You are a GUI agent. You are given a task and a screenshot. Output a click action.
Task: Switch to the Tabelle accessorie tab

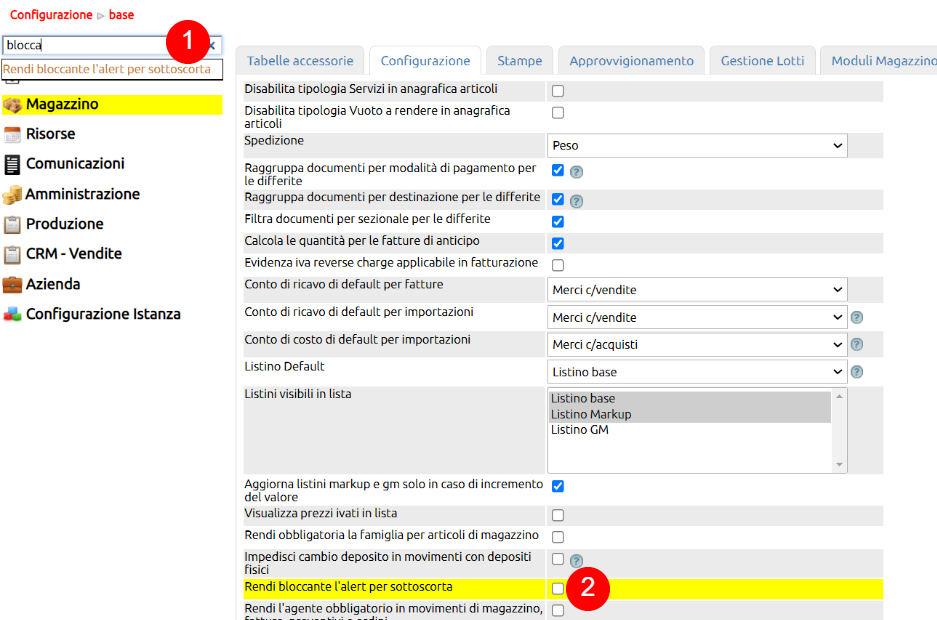tap(300, 61)
